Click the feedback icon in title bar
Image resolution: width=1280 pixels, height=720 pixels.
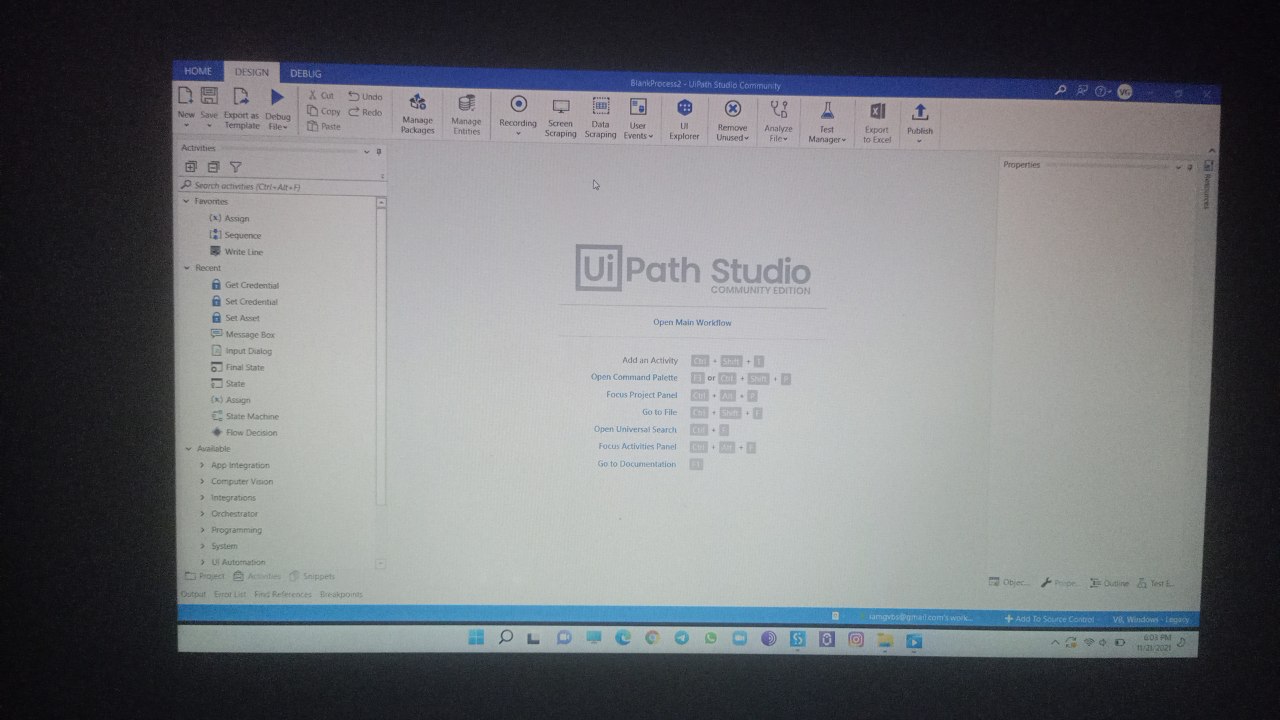pyautogui.click(x=1082, y=90)
